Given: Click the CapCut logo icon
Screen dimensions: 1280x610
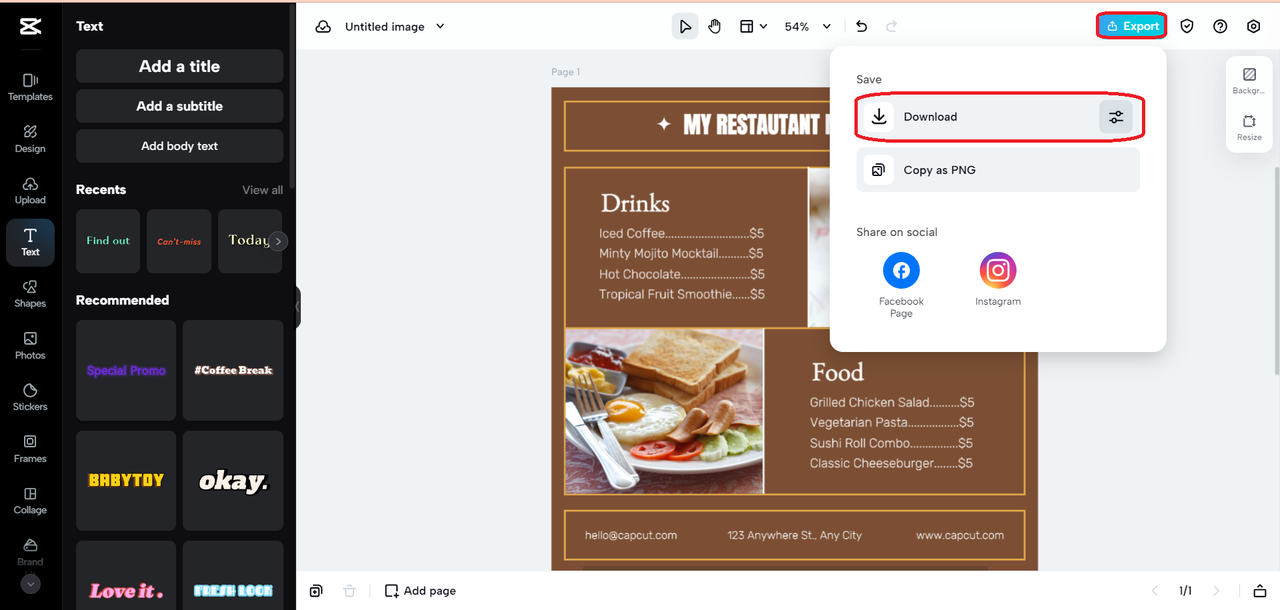Looking at the screenshot, I should (x=30, y=27).
